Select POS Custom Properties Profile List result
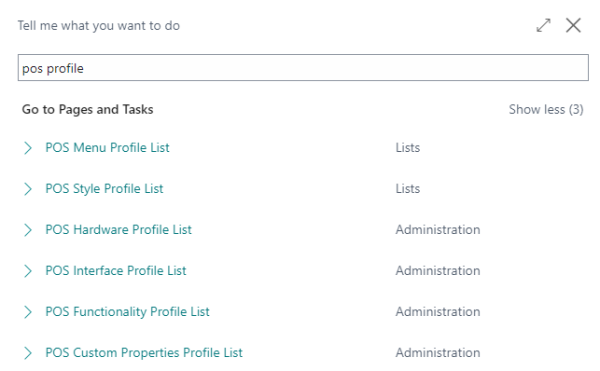 pos(144,353)
